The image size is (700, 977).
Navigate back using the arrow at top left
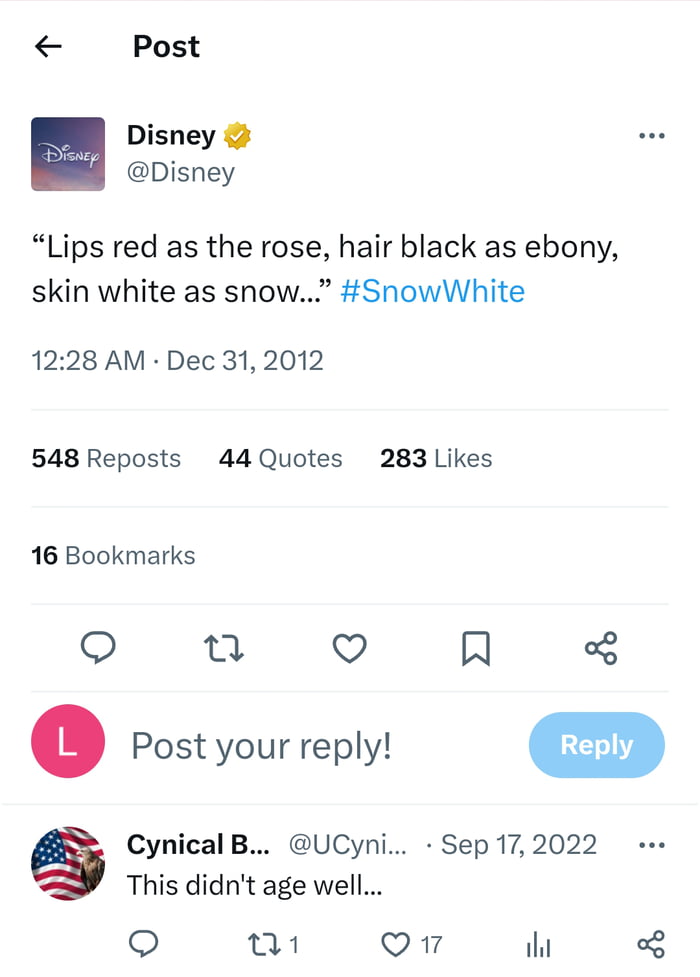pos(48,46)
